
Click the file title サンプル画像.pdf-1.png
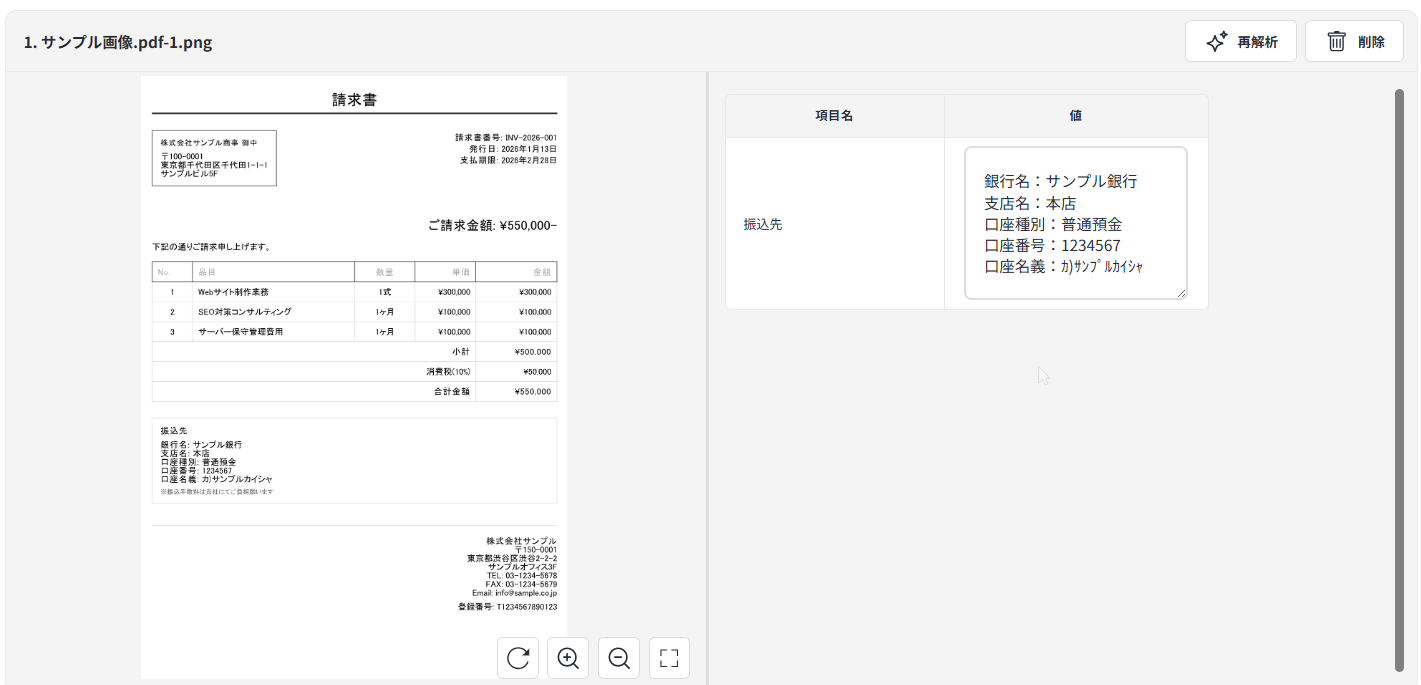118,42
